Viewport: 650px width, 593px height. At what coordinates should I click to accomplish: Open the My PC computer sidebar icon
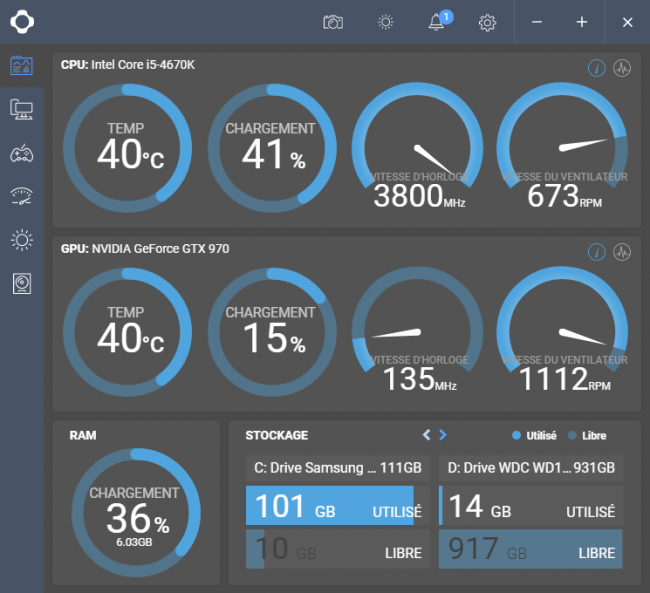22,109
